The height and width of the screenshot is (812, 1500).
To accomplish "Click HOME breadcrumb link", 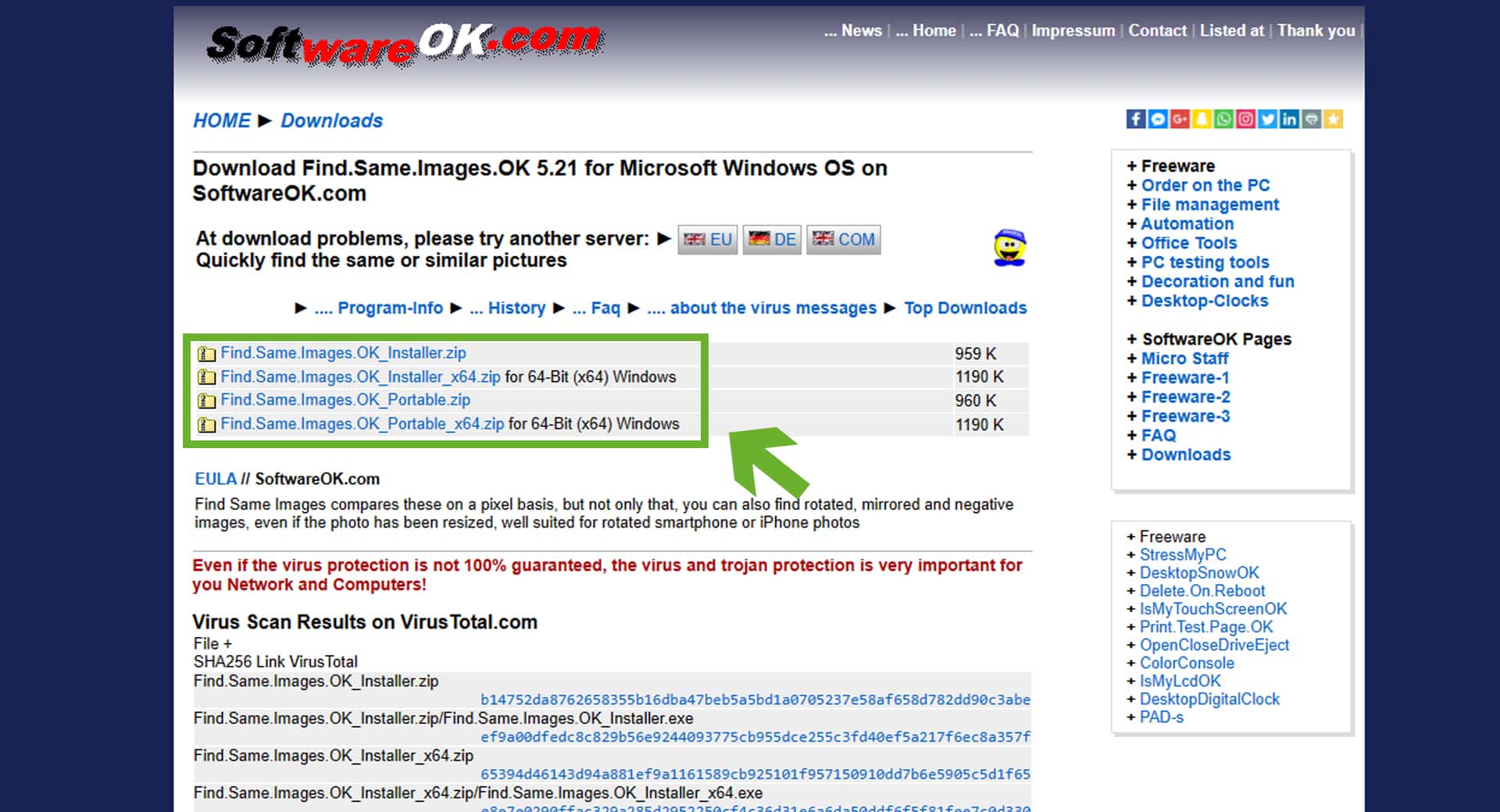I will pyautogui.click(x=222, y=120).
